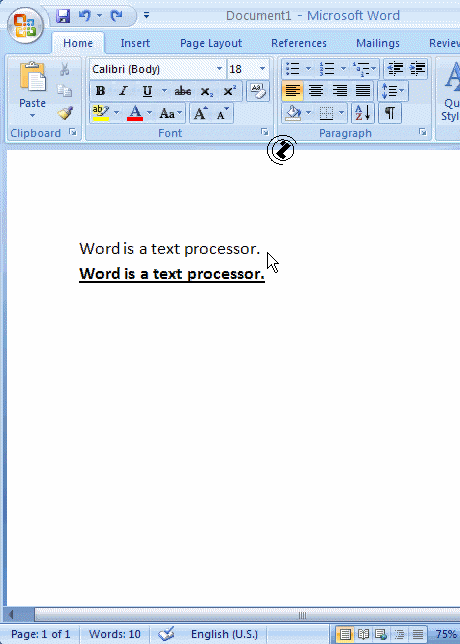Expand font color options arrow
460x644 pixels.
click(x=149, y=113)
